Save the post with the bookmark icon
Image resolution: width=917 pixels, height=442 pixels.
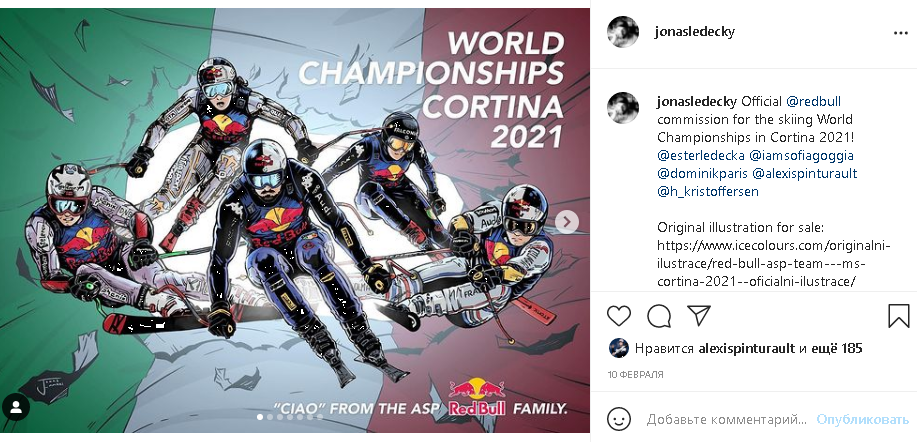899,316
